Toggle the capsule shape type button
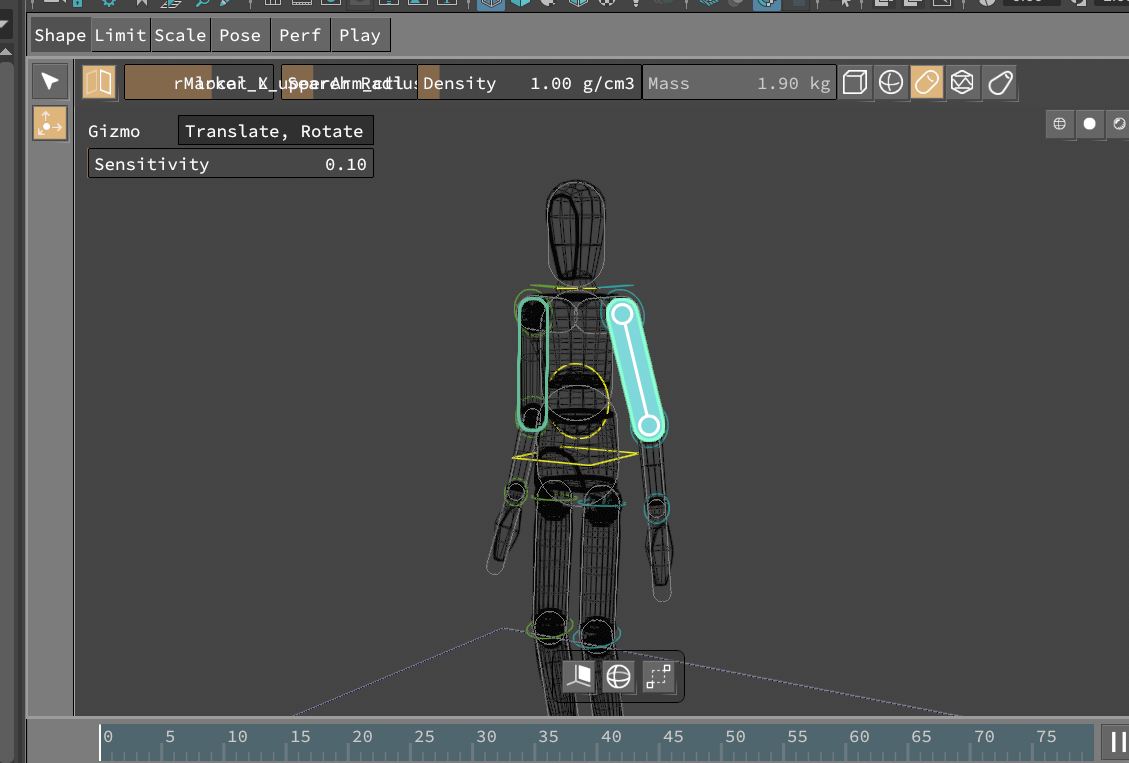 tap(927, 83)
